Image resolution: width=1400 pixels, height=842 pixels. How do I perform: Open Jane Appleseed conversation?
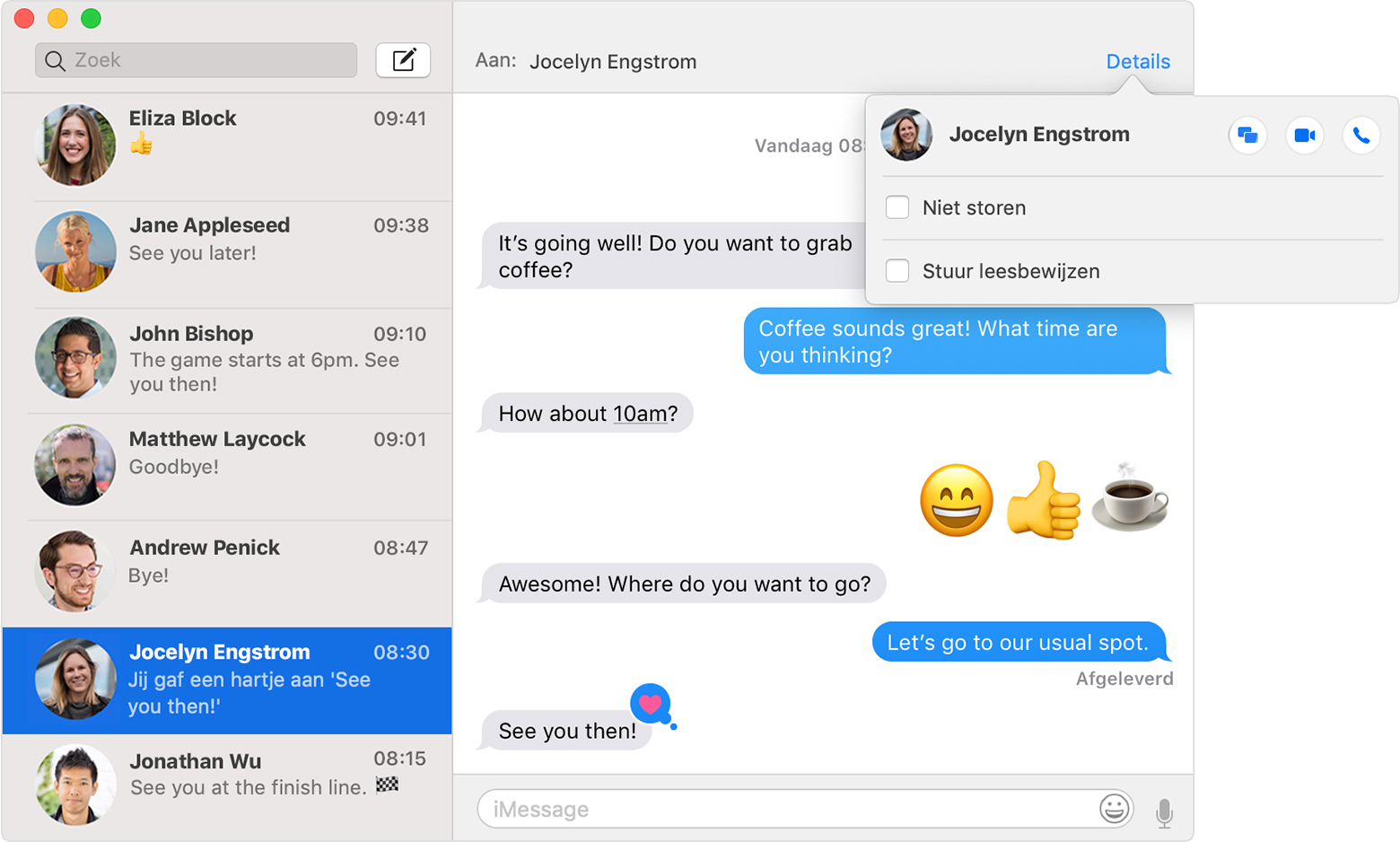227,254
